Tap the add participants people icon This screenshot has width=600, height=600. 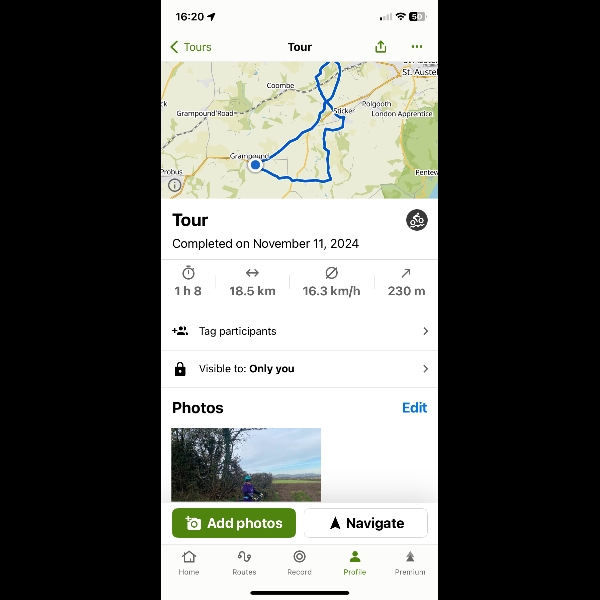(180, 331)
